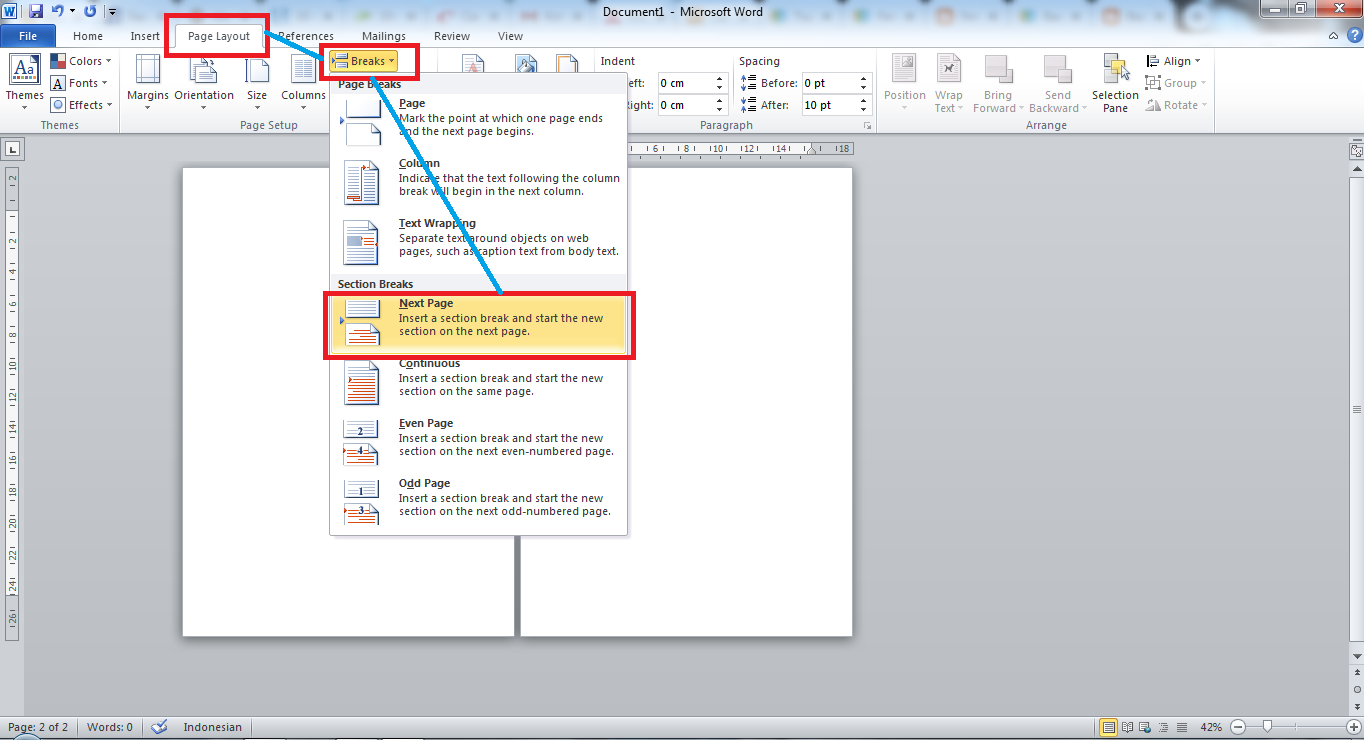Switch to the Mailings tab
The width and height of the screenshot is (1364, 740).
tap(384, 36)
